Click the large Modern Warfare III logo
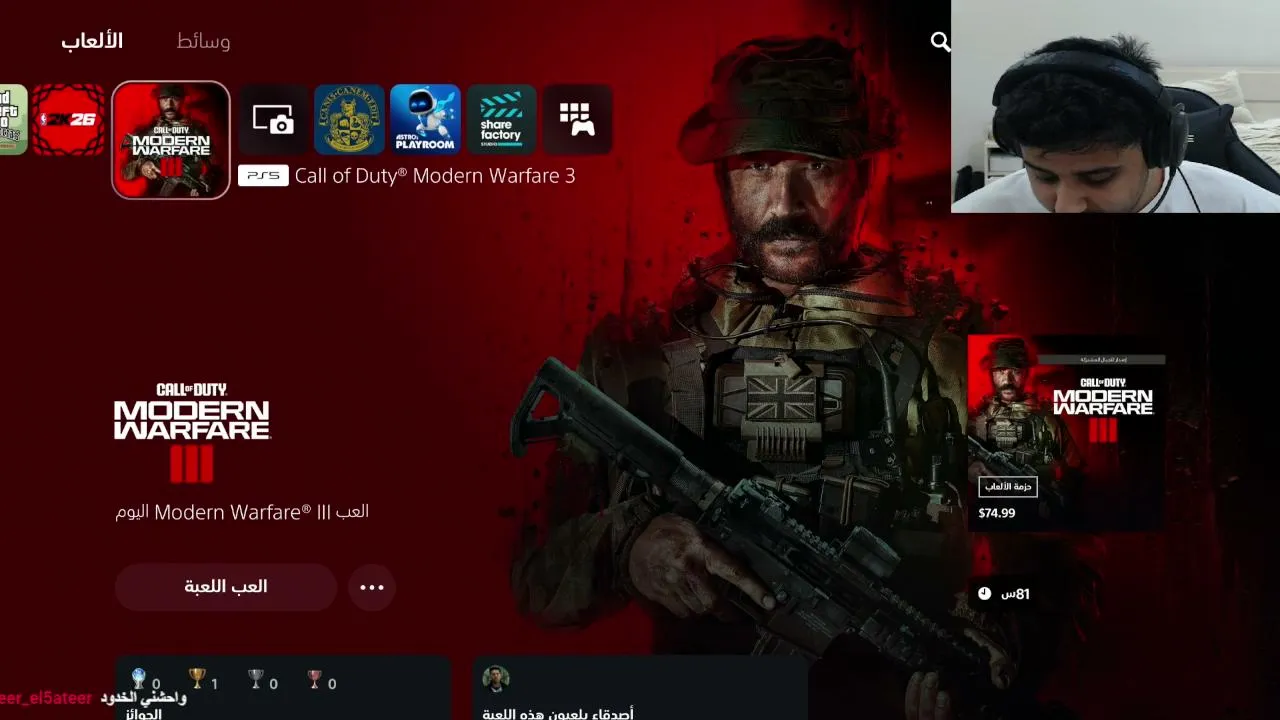The width and height of the screenshot is (1280, 720). (192, 432)
